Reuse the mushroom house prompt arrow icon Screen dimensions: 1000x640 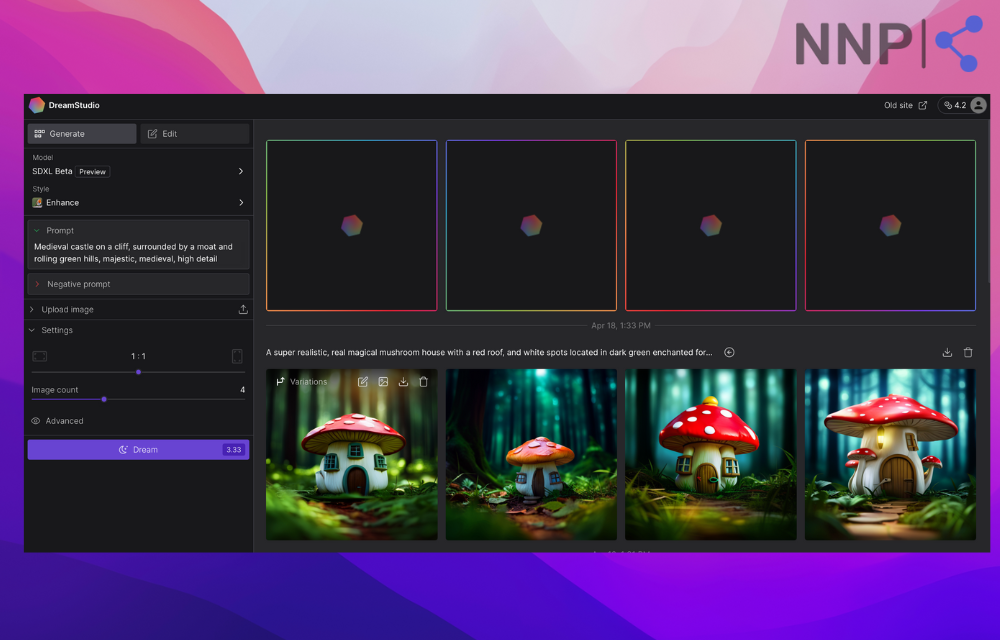click(729, 352)
